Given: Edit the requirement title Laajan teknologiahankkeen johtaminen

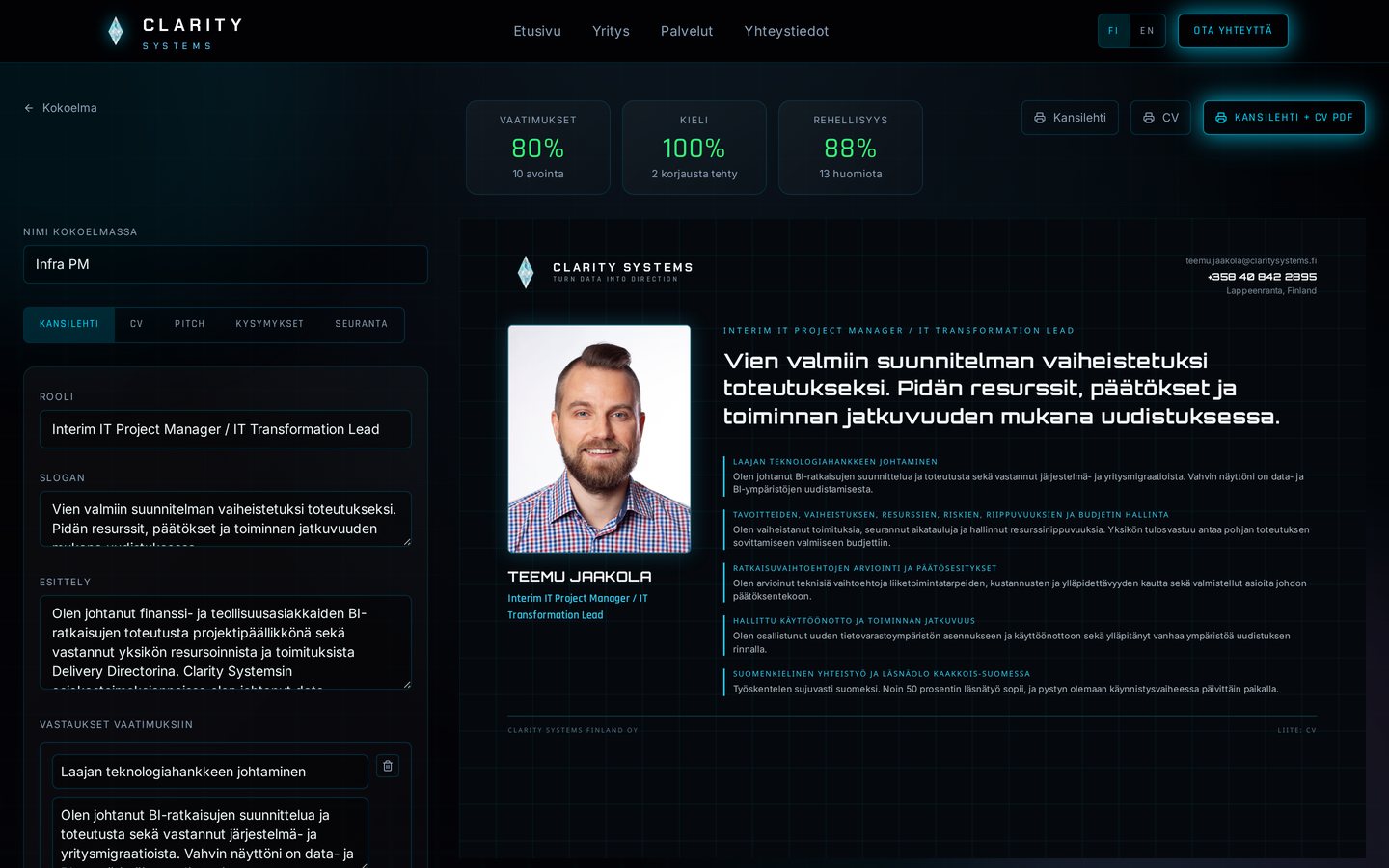Looking at the screenshot, I should coord(210,772).
